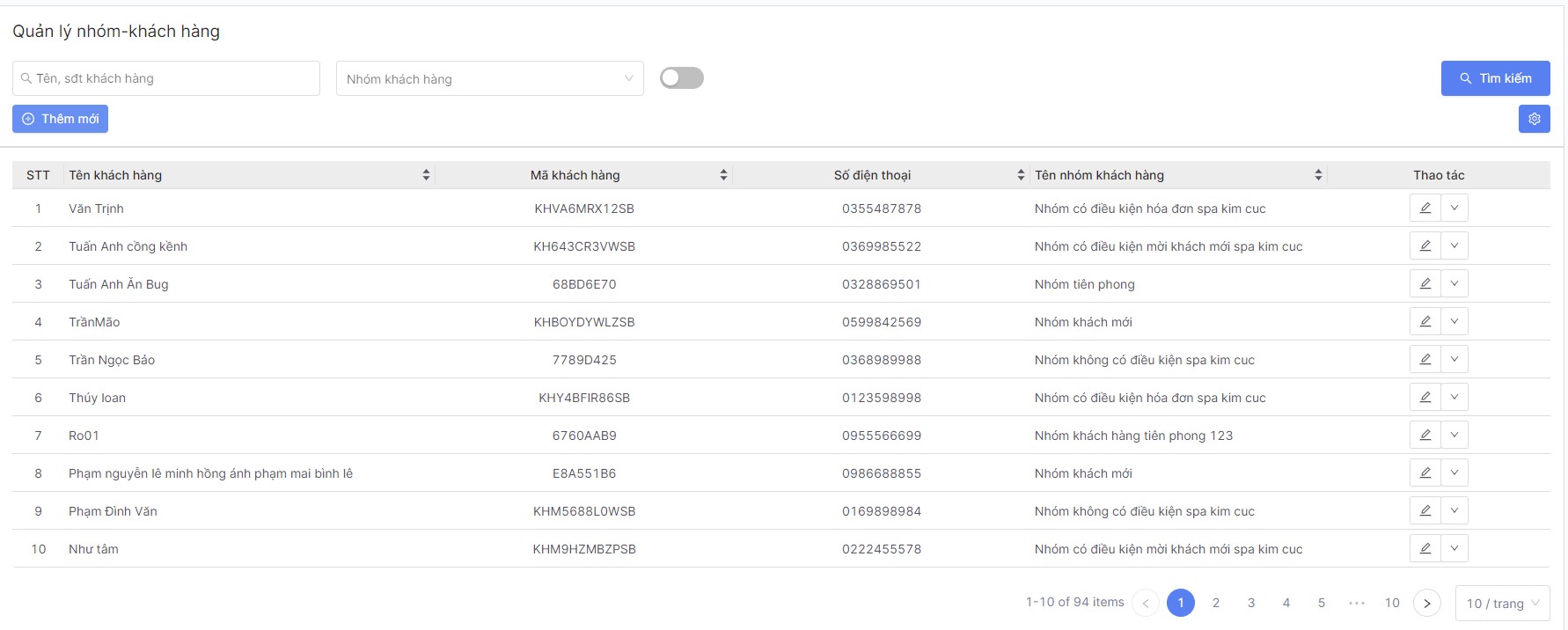Click the Thêm mới button
Screen dimensions: 1568x630
[60, 119]
